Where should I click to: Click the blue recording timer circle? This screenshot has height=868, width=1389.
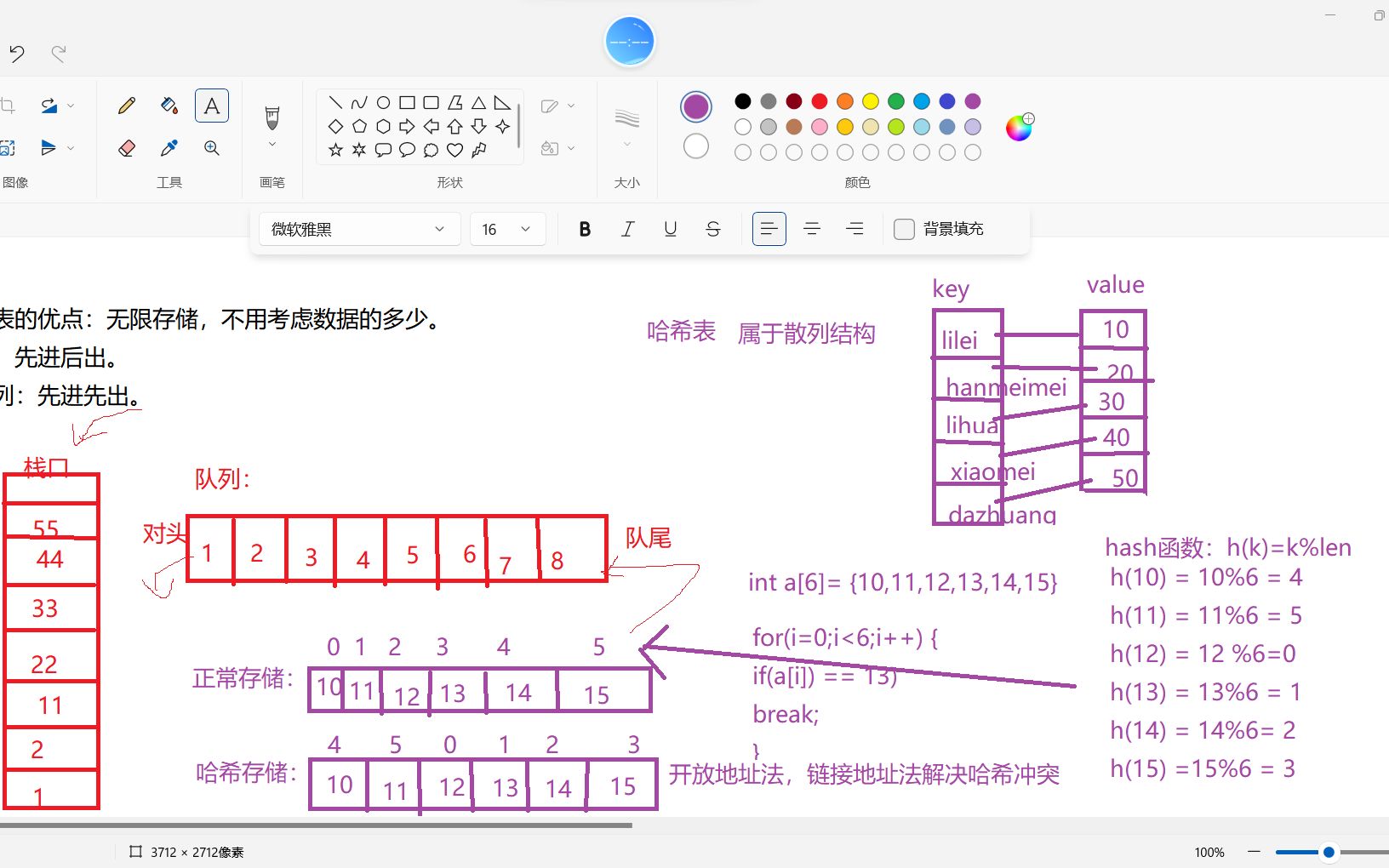coord(630,42)
